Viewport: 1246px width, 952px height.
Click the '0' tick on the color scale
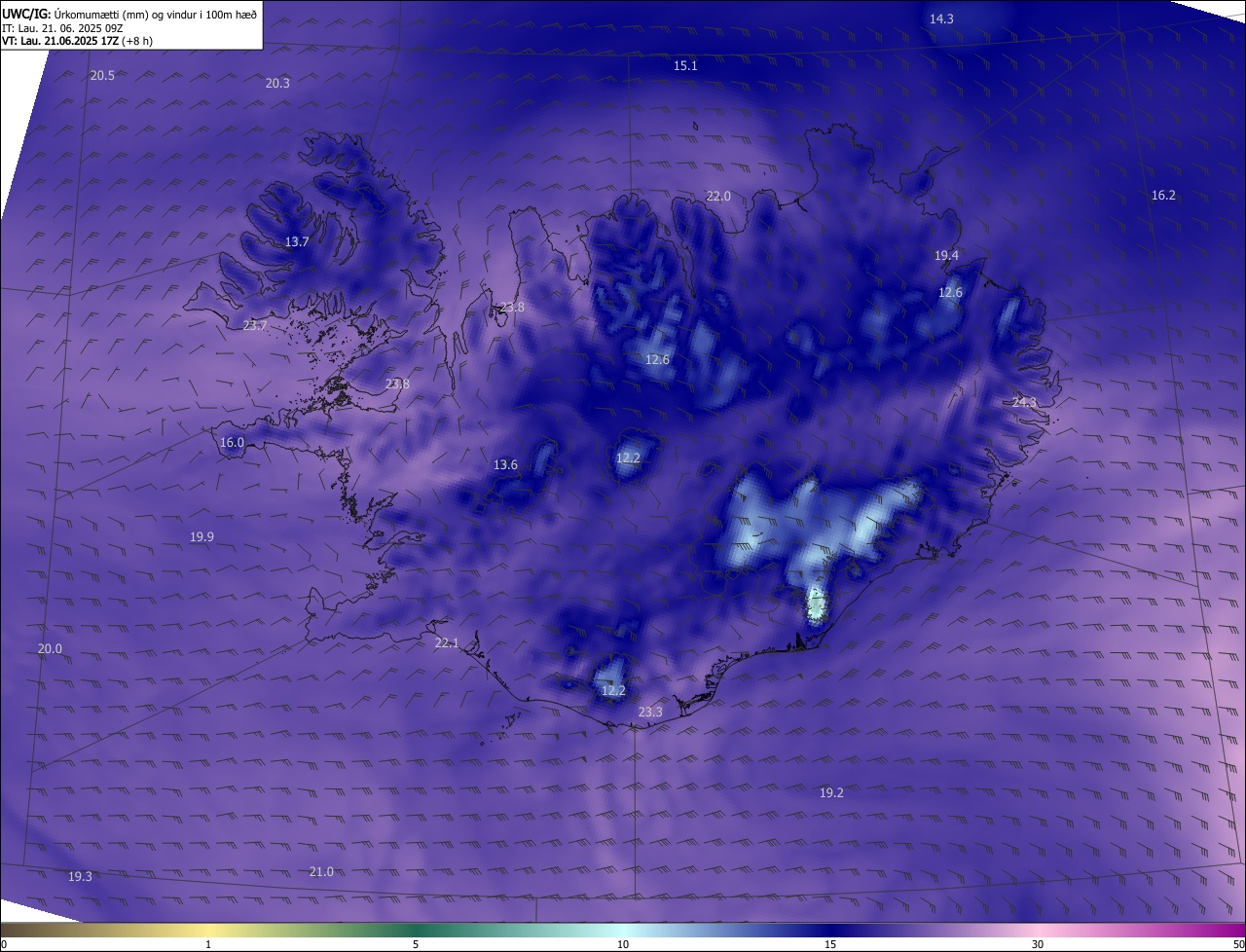pyautogui.click(x=4, y=944)
